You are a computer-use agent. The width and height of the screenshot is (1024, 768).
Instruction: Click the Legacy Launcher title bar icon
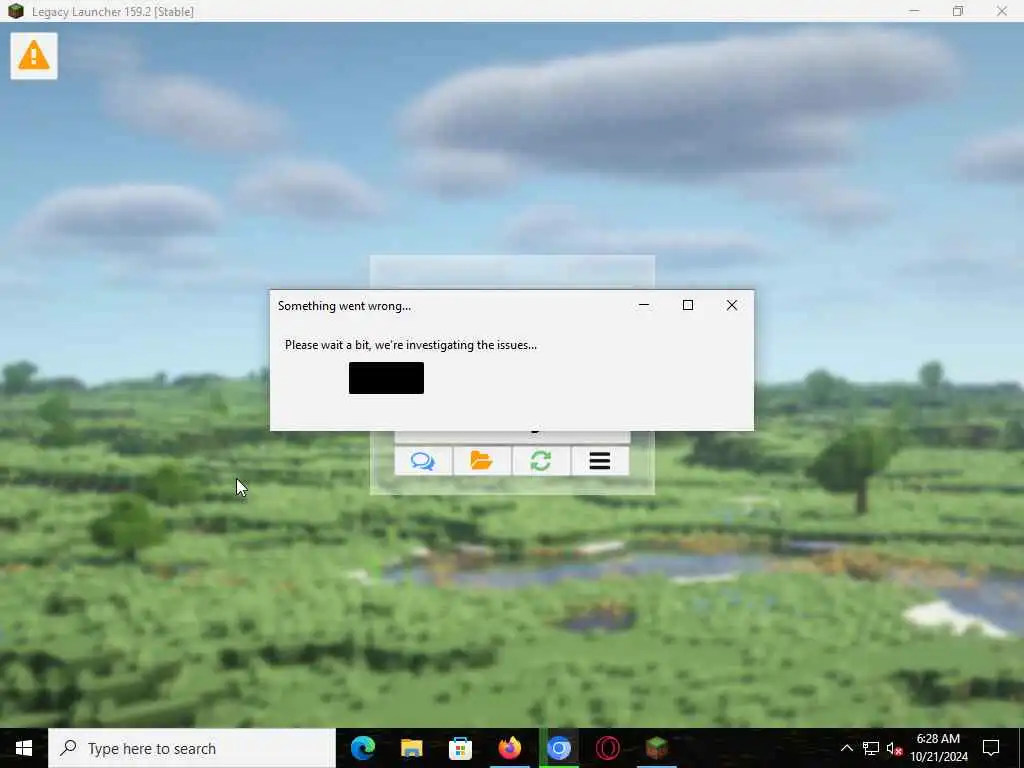coord(16,11)
